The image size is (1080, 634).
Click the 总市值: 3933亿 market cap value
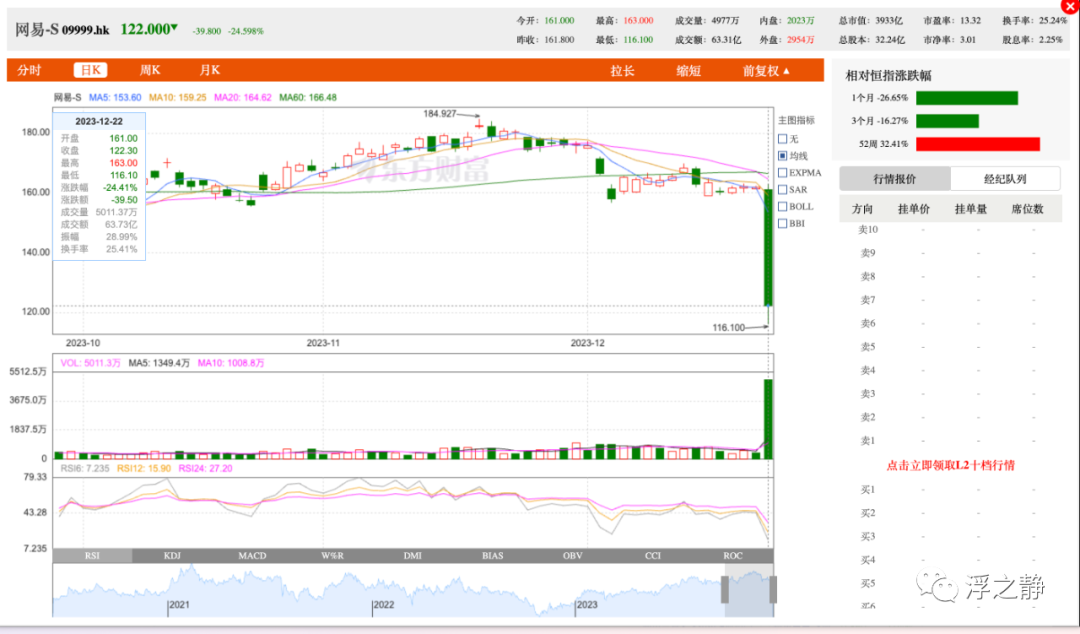[871, 21]
